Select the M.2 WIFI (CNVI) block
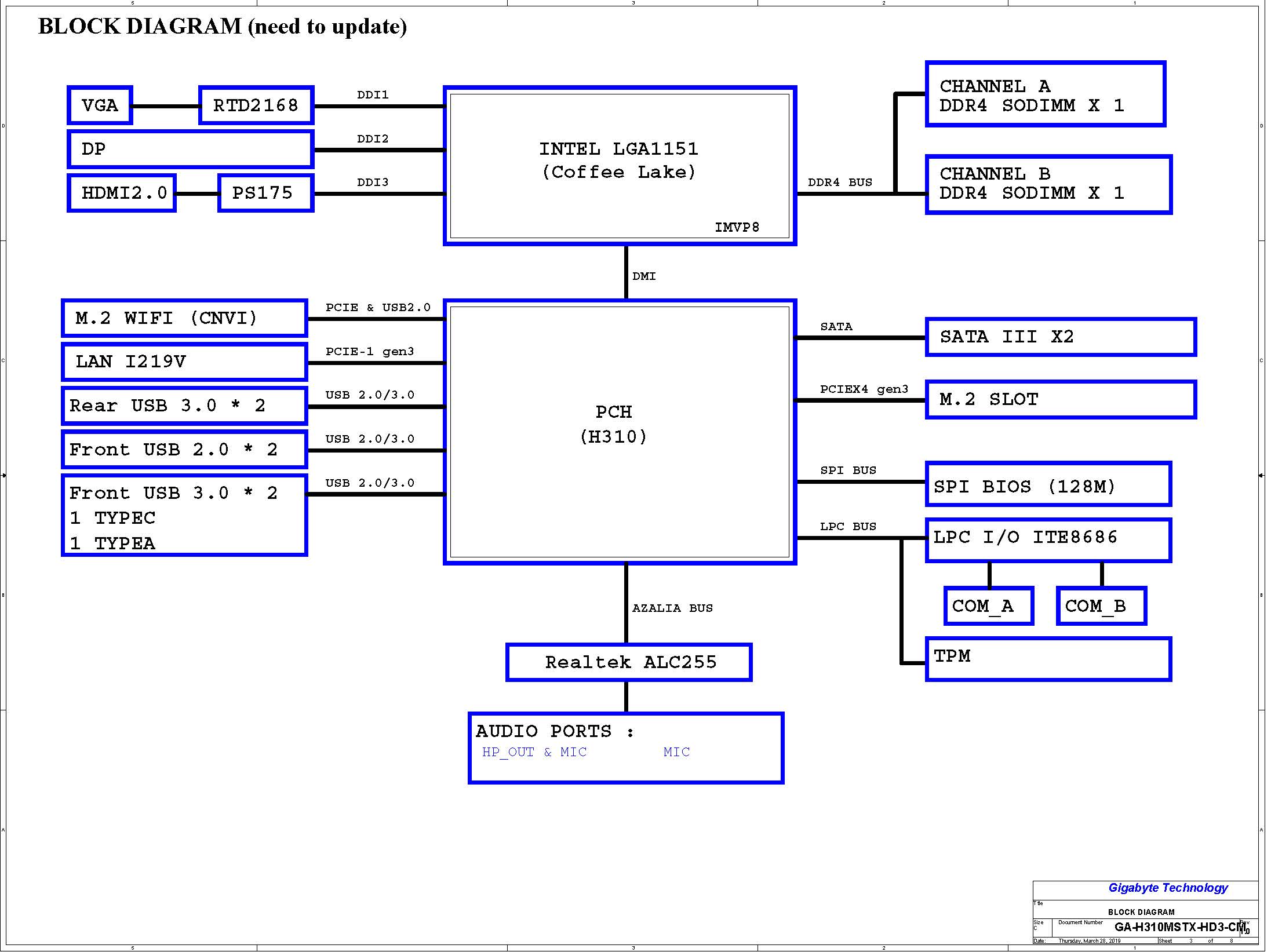Viewport: 1271px width, 952px height. point(184,318)
